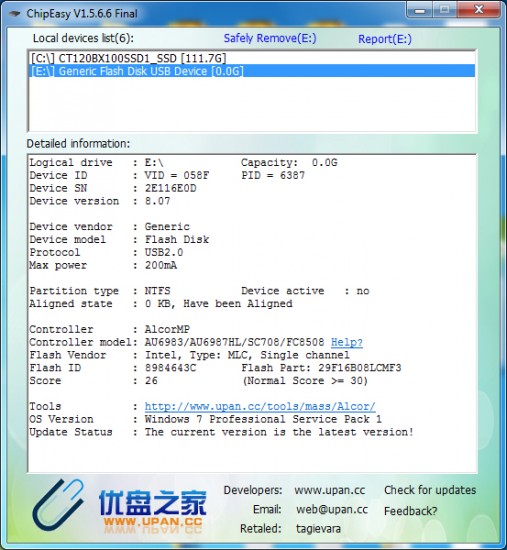Click Max power 200mA value
This screenshot has height=550, width=507.
[x=161, y=265]
